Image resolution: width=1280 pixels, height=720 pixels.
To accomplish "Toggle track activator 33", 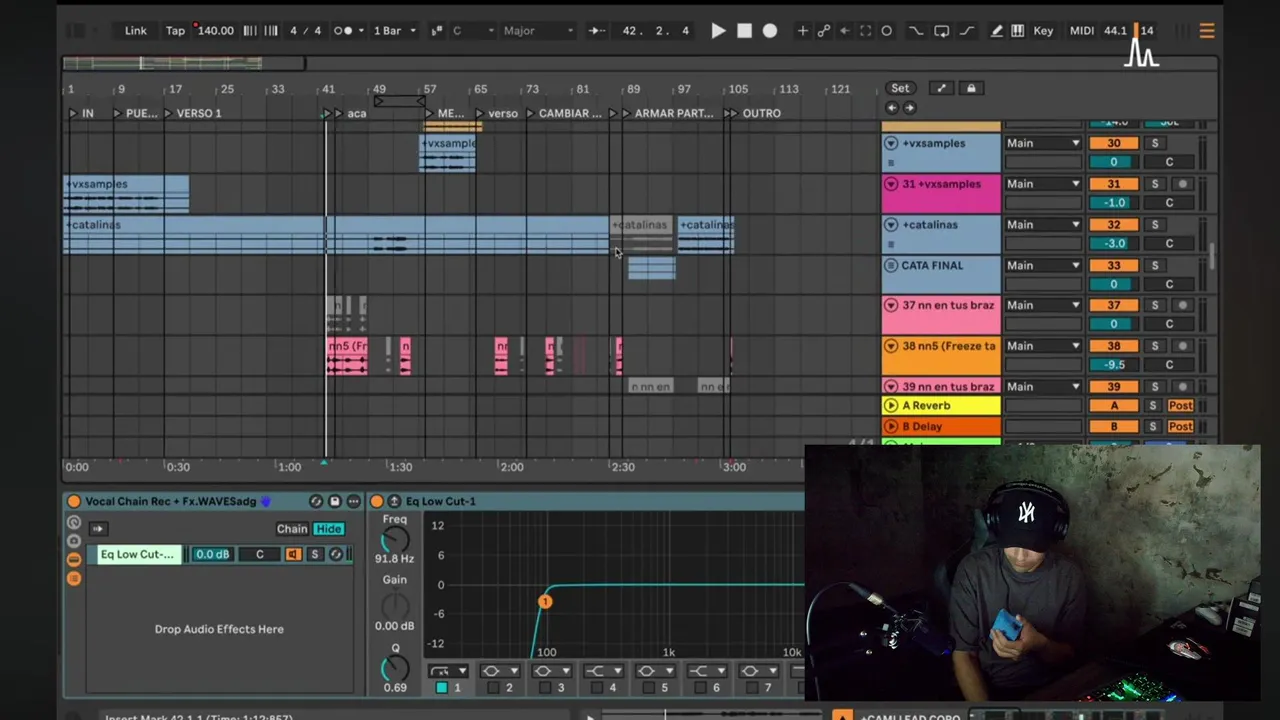I will (1113, 265).
